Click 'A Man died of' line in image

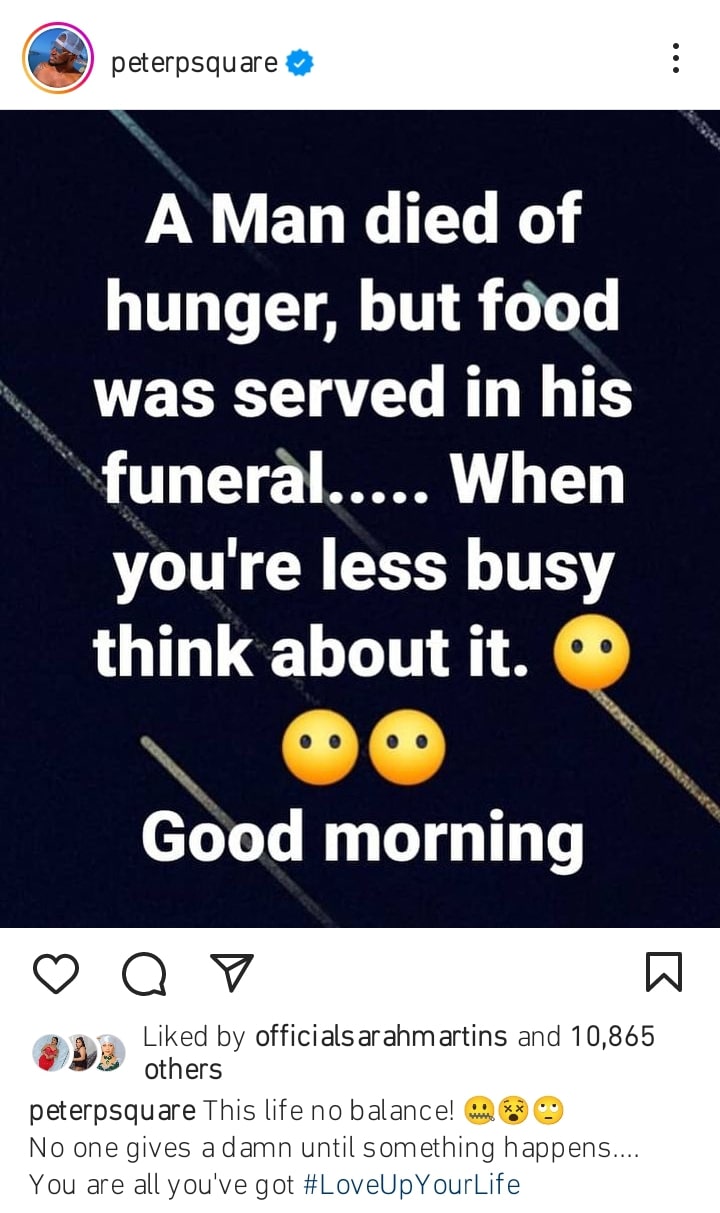coord(363,218)
